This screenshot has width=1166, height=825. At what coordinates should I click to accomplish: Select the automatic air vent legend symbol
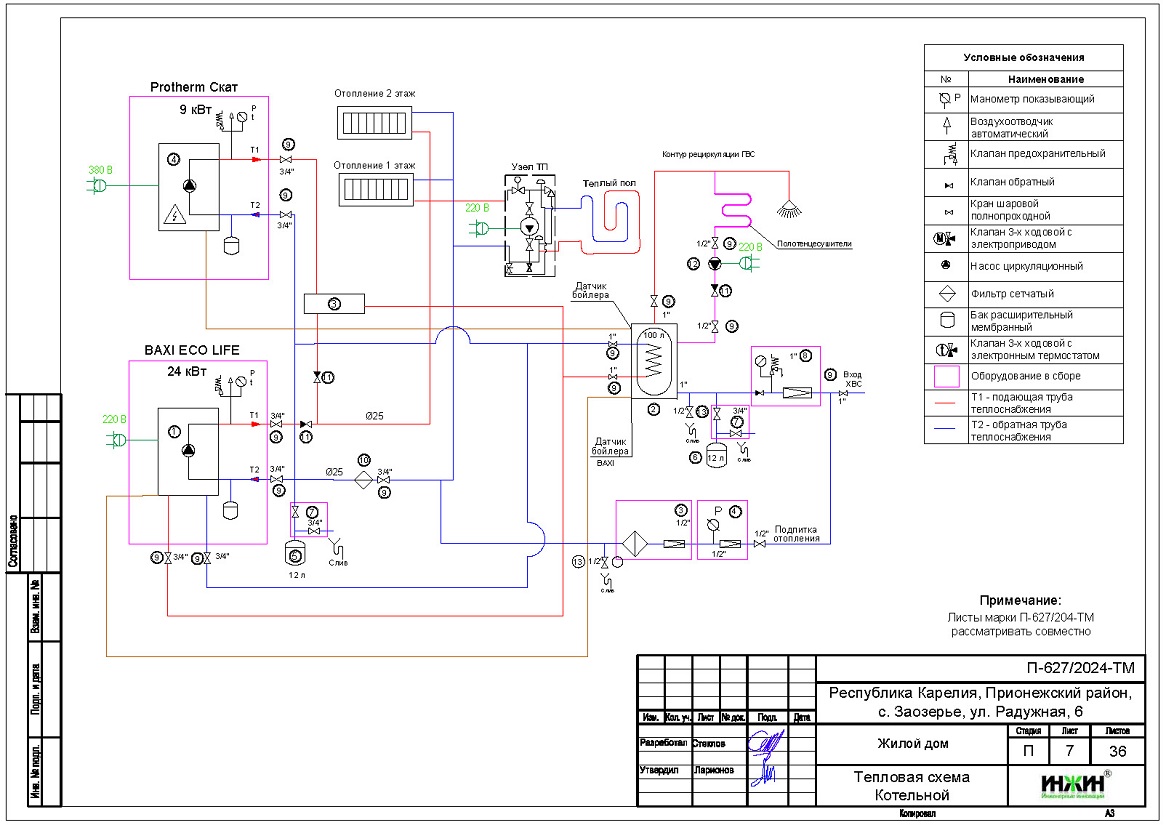click(x=945, y=127)
